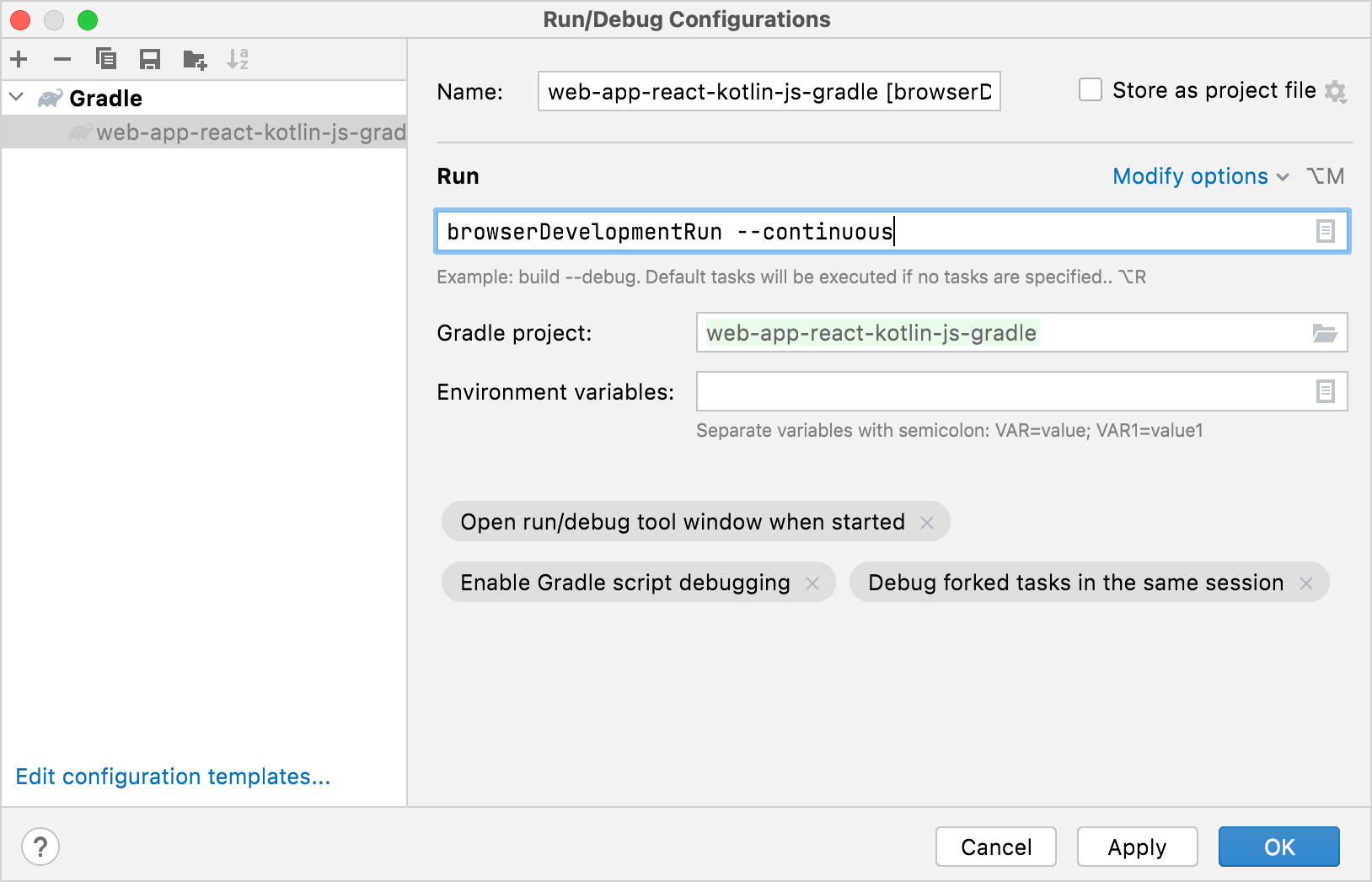Open Edit configuration templates
The image size is (1372, 882).
click(173, 777)
